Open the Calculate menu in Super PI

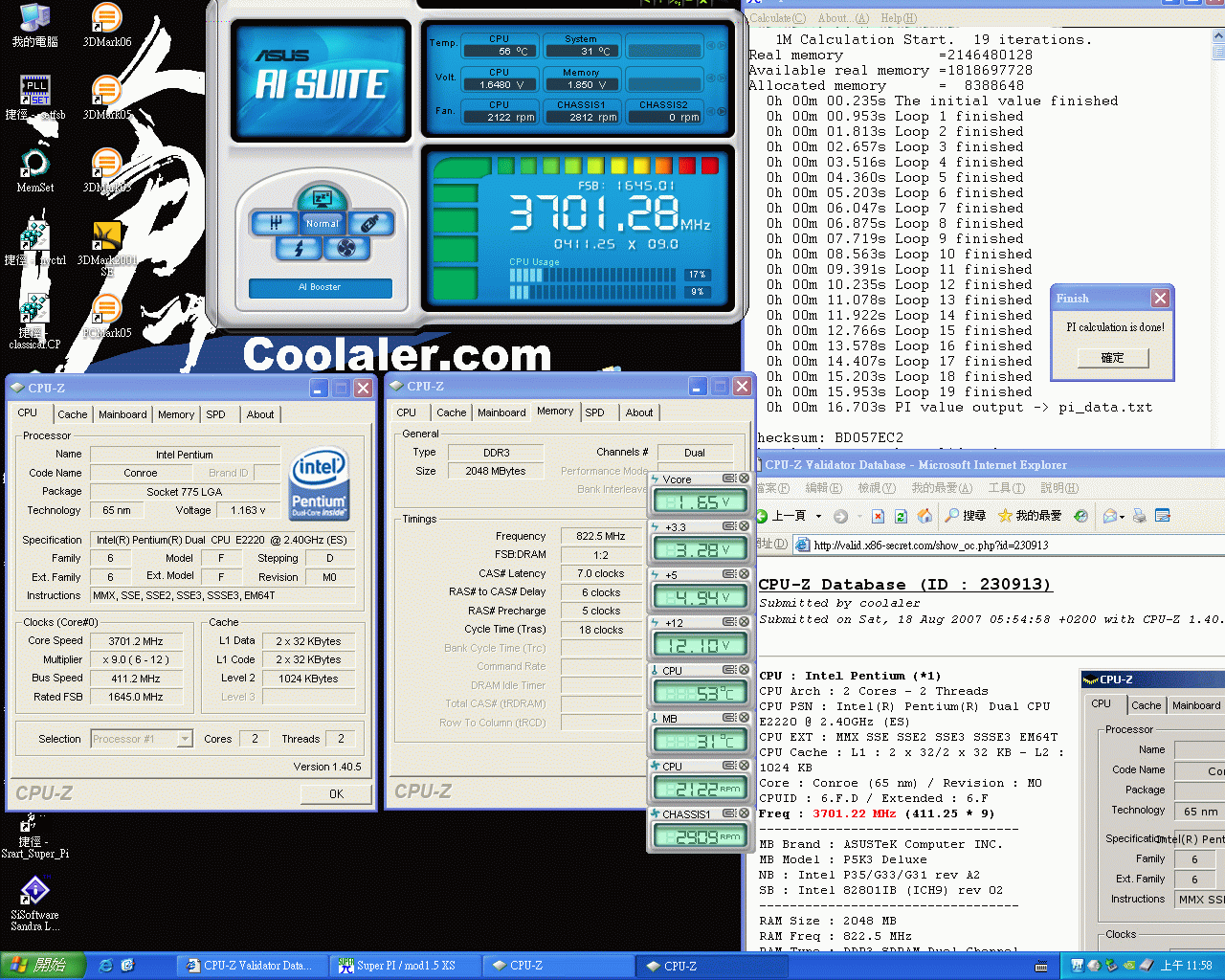tap(777, 18)
